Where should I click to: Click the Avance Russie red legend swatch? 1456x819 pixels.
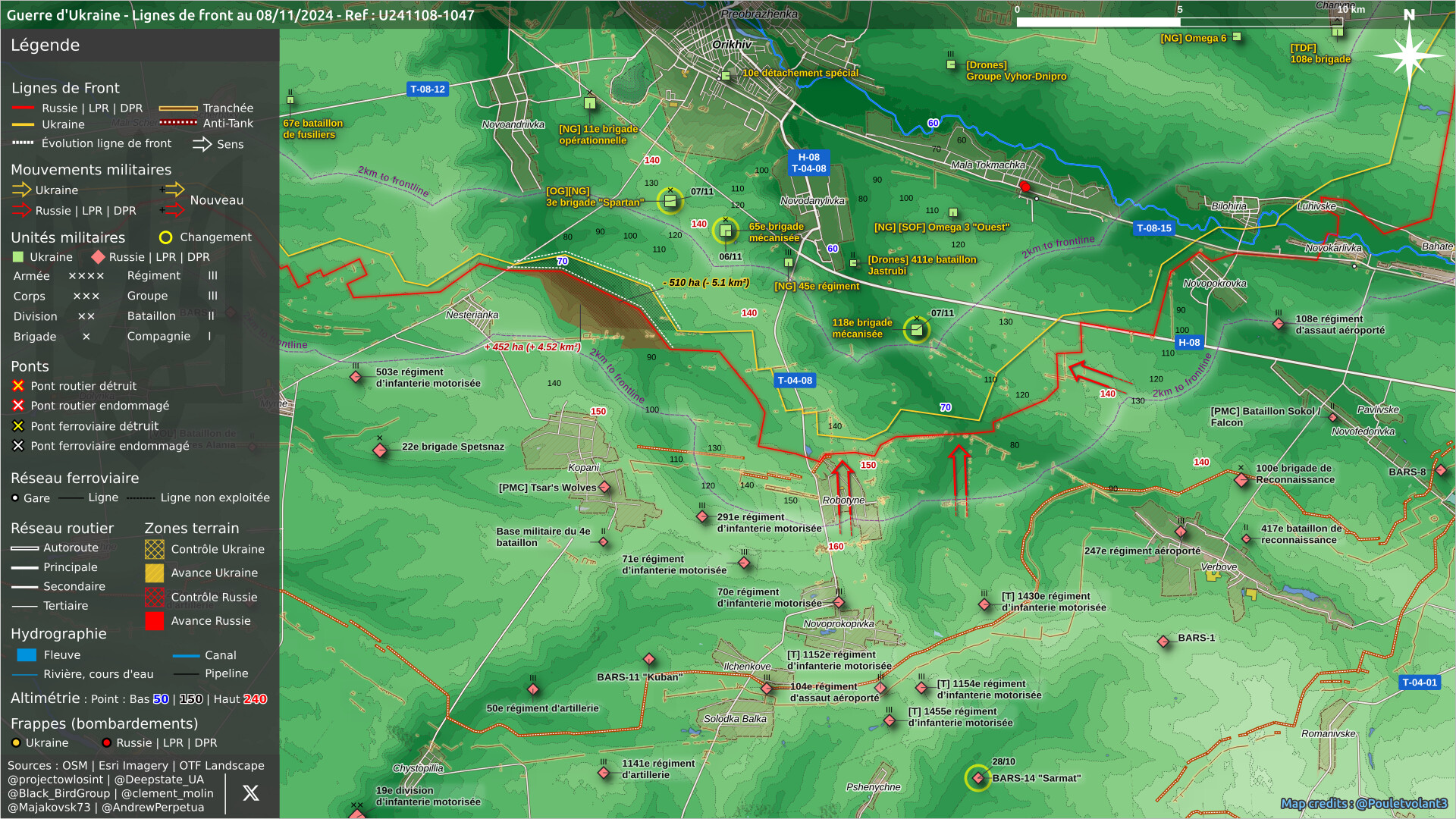pos(155,621)
